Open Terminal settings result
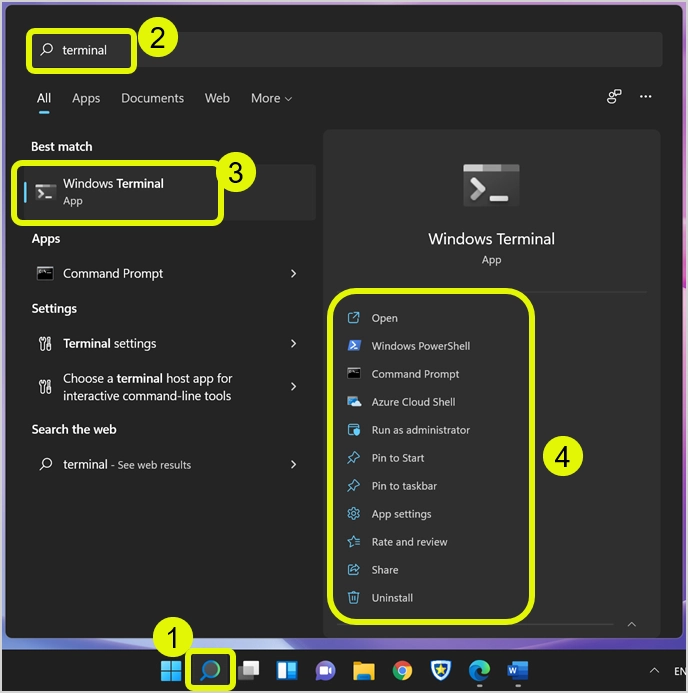Screen dimensions: 688x693 click(x=109, y=343)
